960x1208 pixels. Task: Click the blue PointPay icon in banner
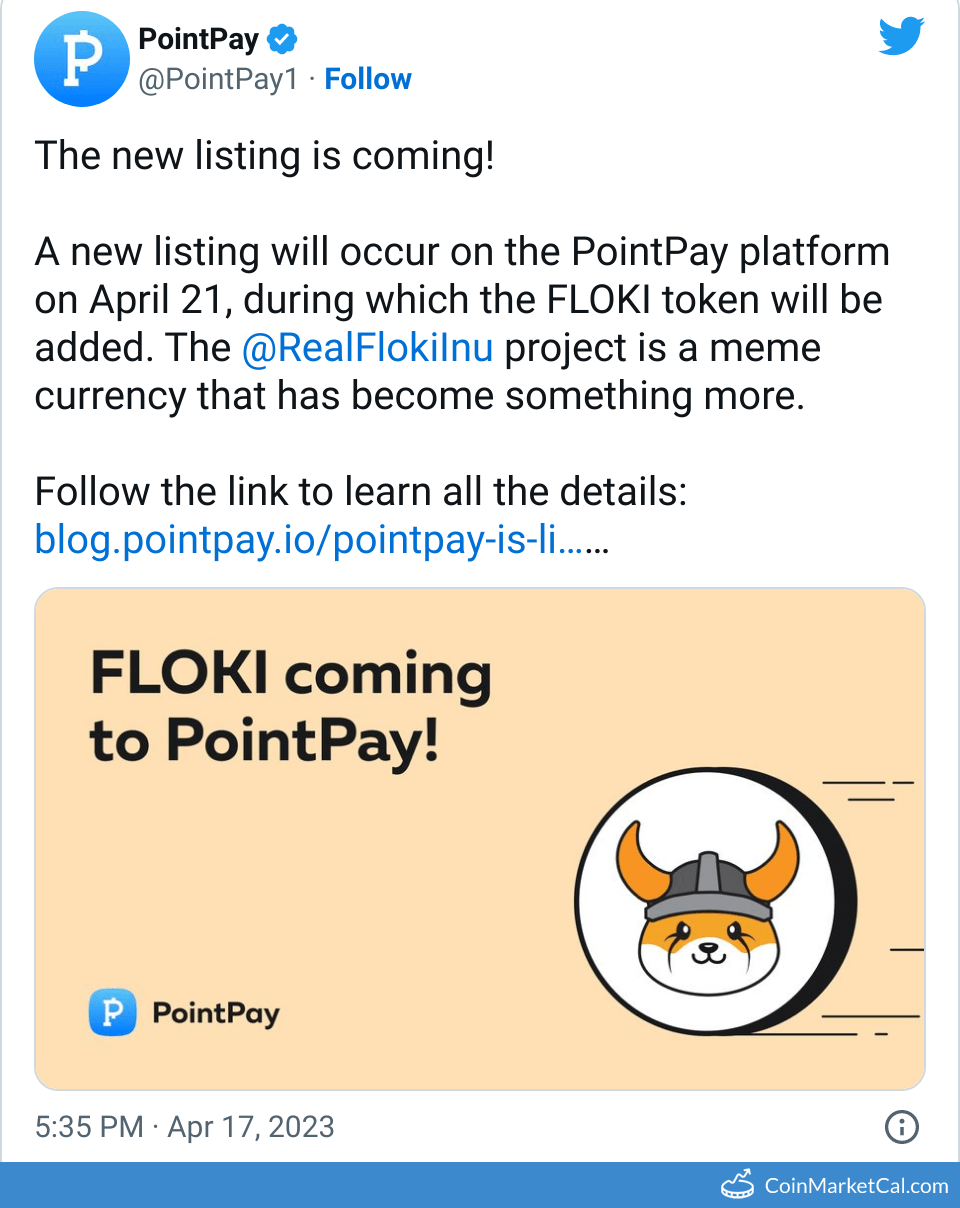coord(113,1013)
